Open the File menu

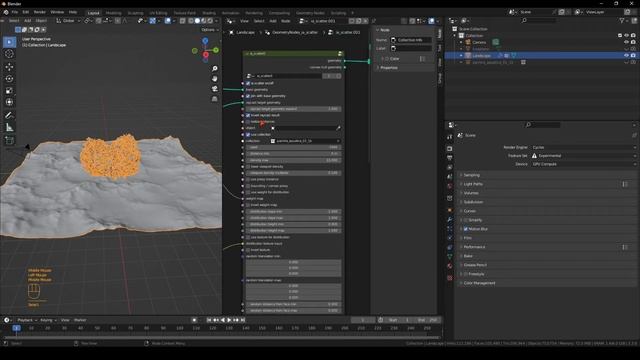click(15, 12)
